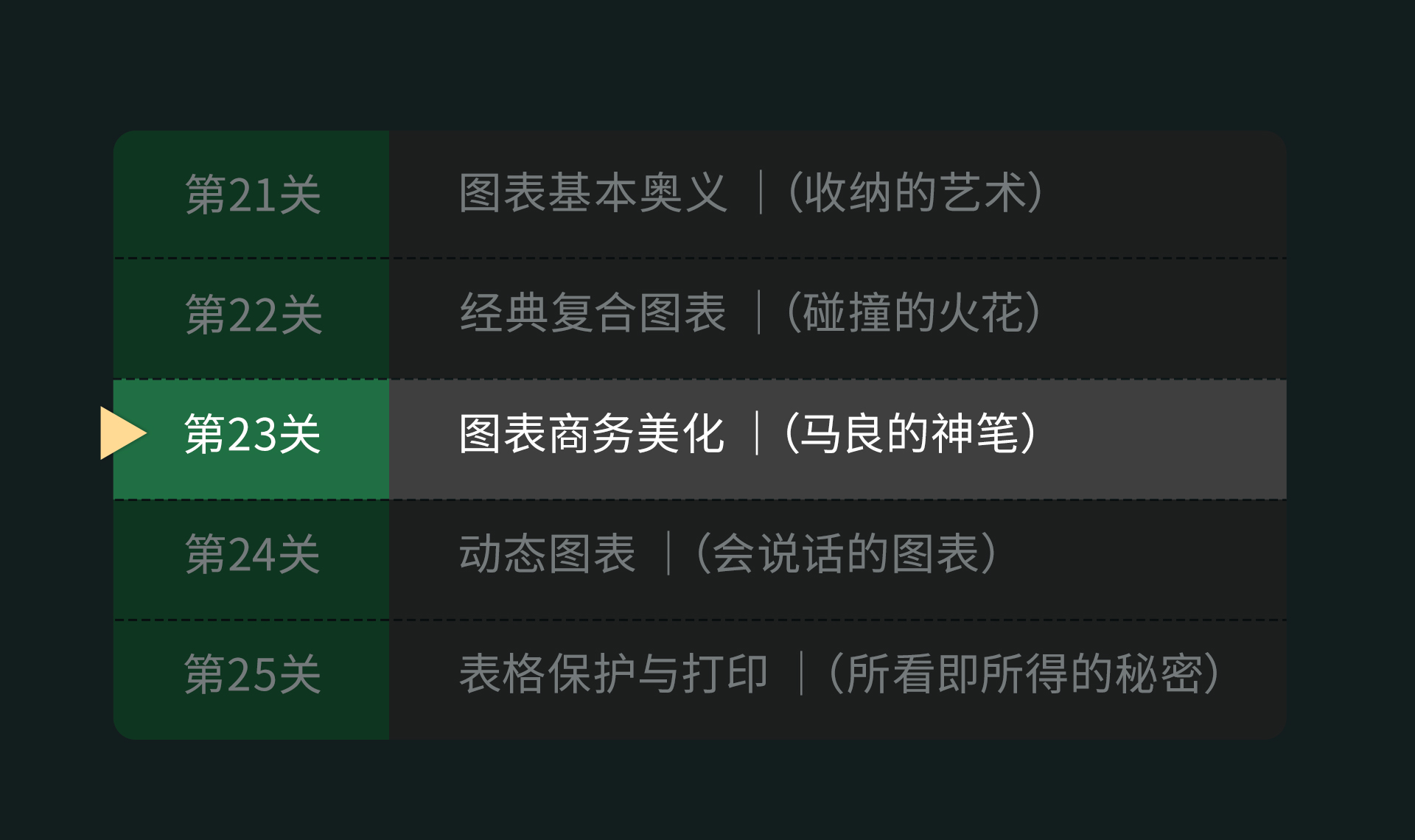Open lesson 表格保护与打印
1415x840 pixels.
coord(613,673)
